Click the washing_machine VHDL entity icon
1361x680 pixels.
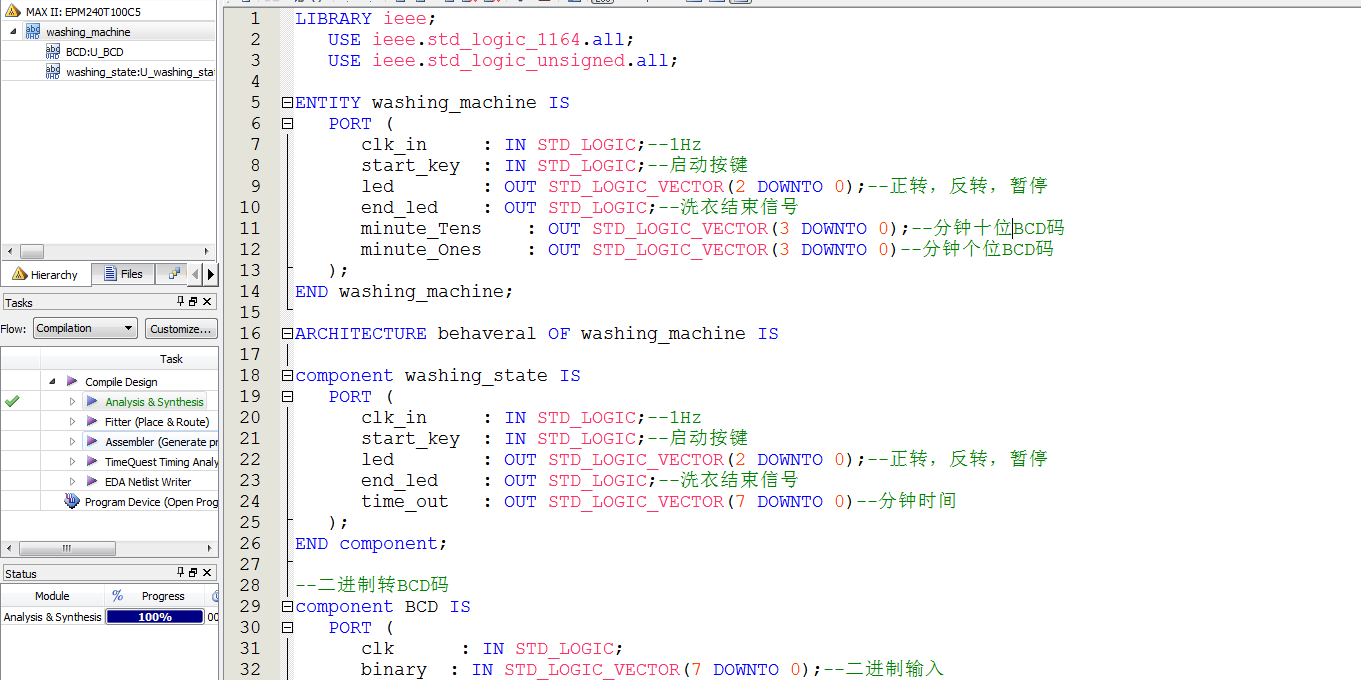coord(33,32)
